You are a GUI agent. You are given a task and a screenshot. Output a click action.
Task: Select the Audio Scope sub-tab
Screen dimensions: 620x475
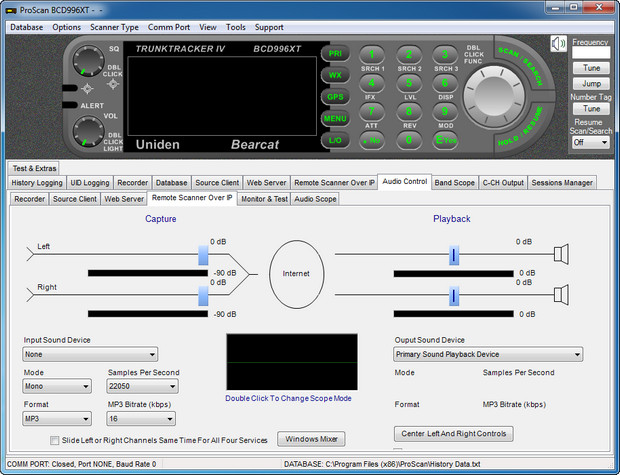click(x=315, y=199)
